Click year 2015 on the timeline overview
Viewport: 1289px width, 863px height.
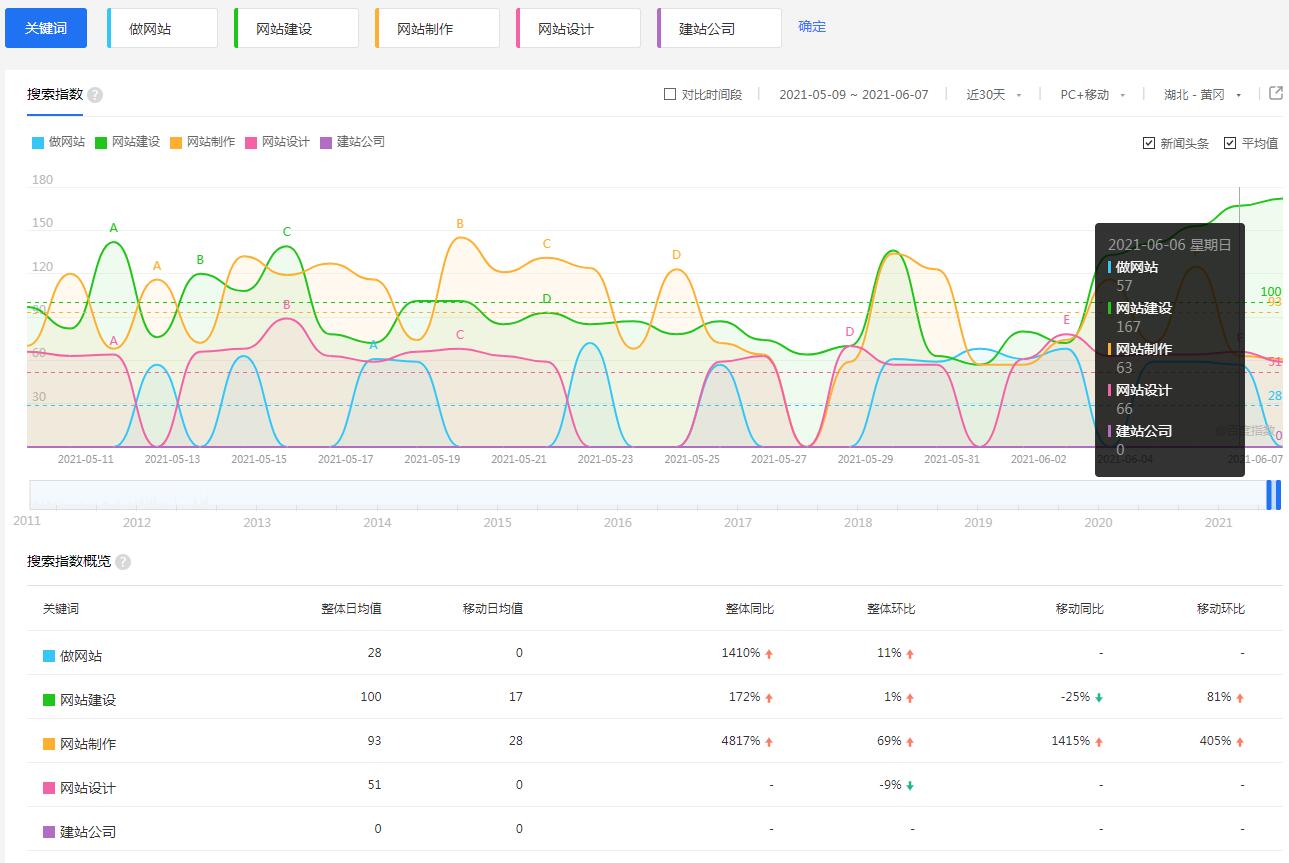(497, 523)
